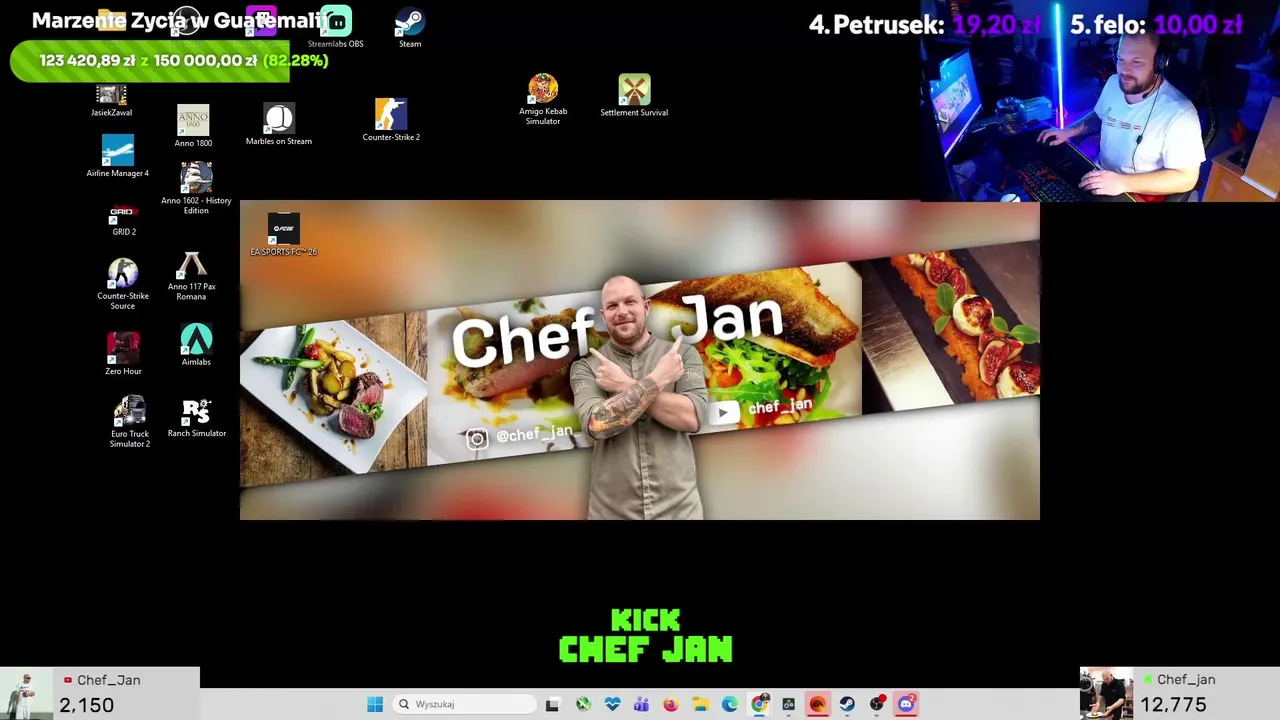Select the Counter-Strike 2 desktop shortcut

pos(391,120)
